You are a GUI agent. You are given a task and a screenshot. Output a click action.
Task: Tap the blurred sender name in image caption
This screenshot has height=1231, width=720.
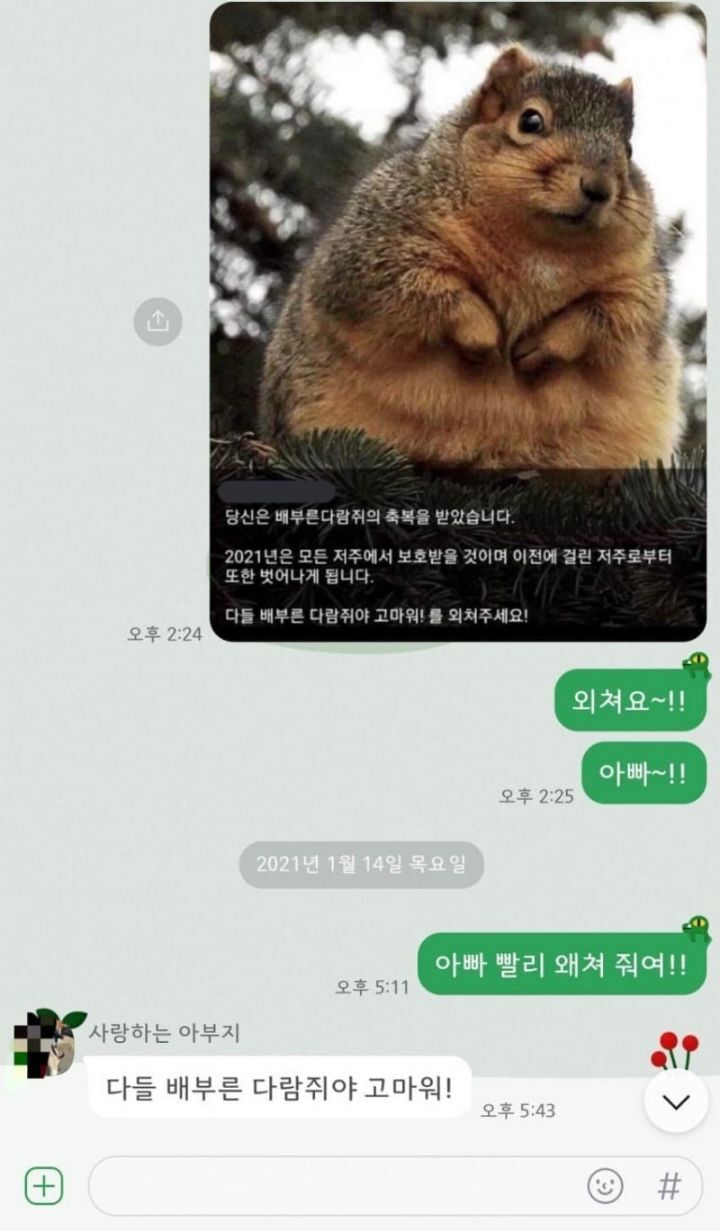(277, 492)
